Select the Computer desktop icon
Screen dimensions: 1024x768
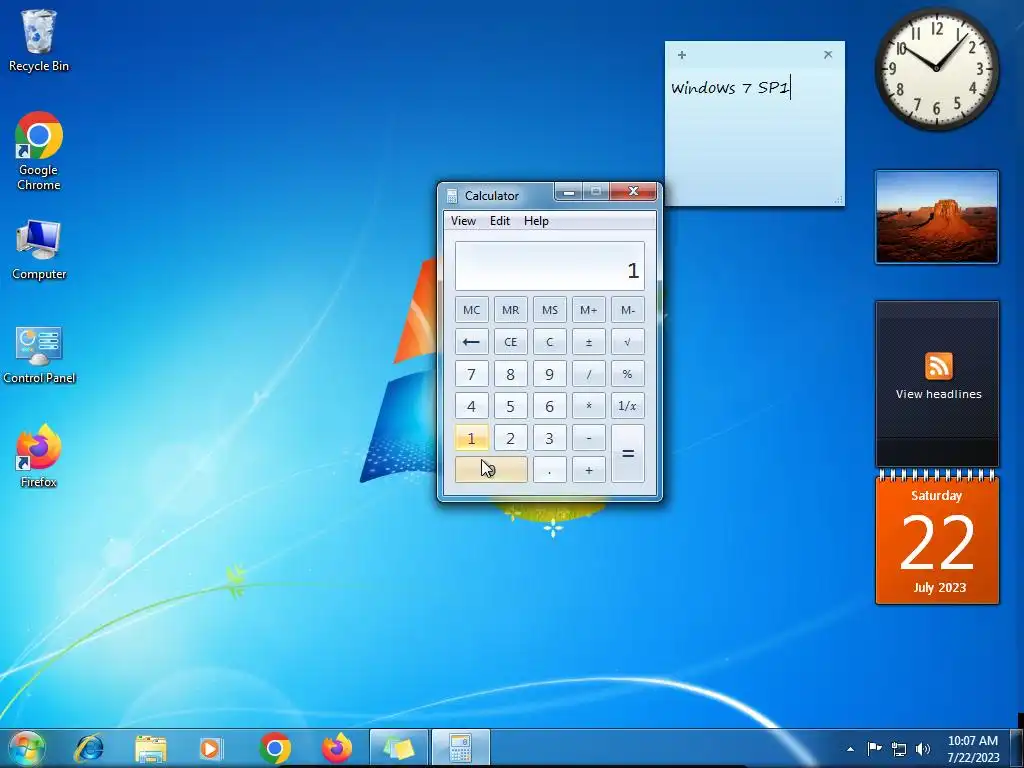[x=39, y=251]
